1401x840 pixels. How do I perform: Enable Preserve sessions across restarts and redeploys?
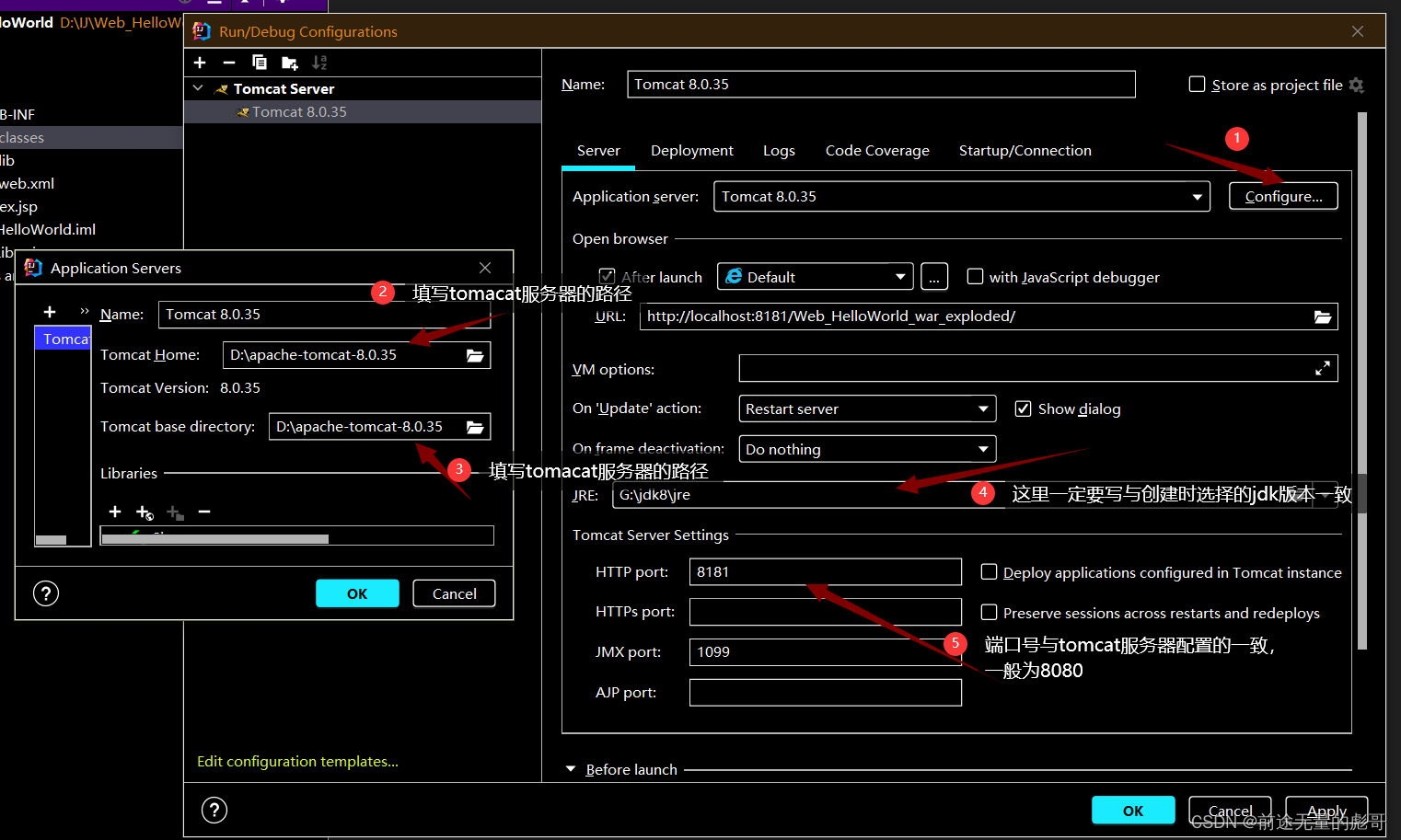[x=990, y=613]
